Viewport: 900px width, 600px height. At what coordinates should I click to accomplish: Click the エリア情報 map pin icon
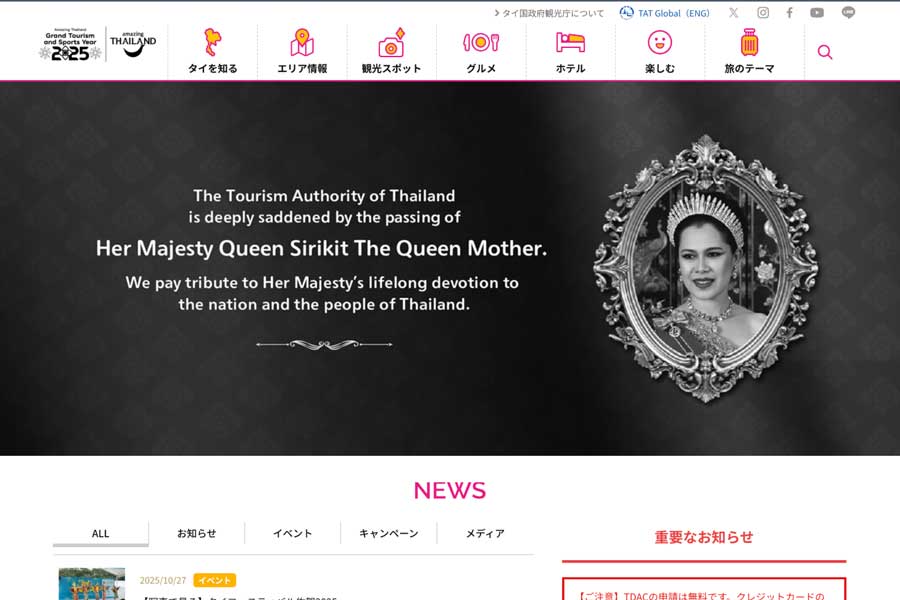tap(302, 42)
